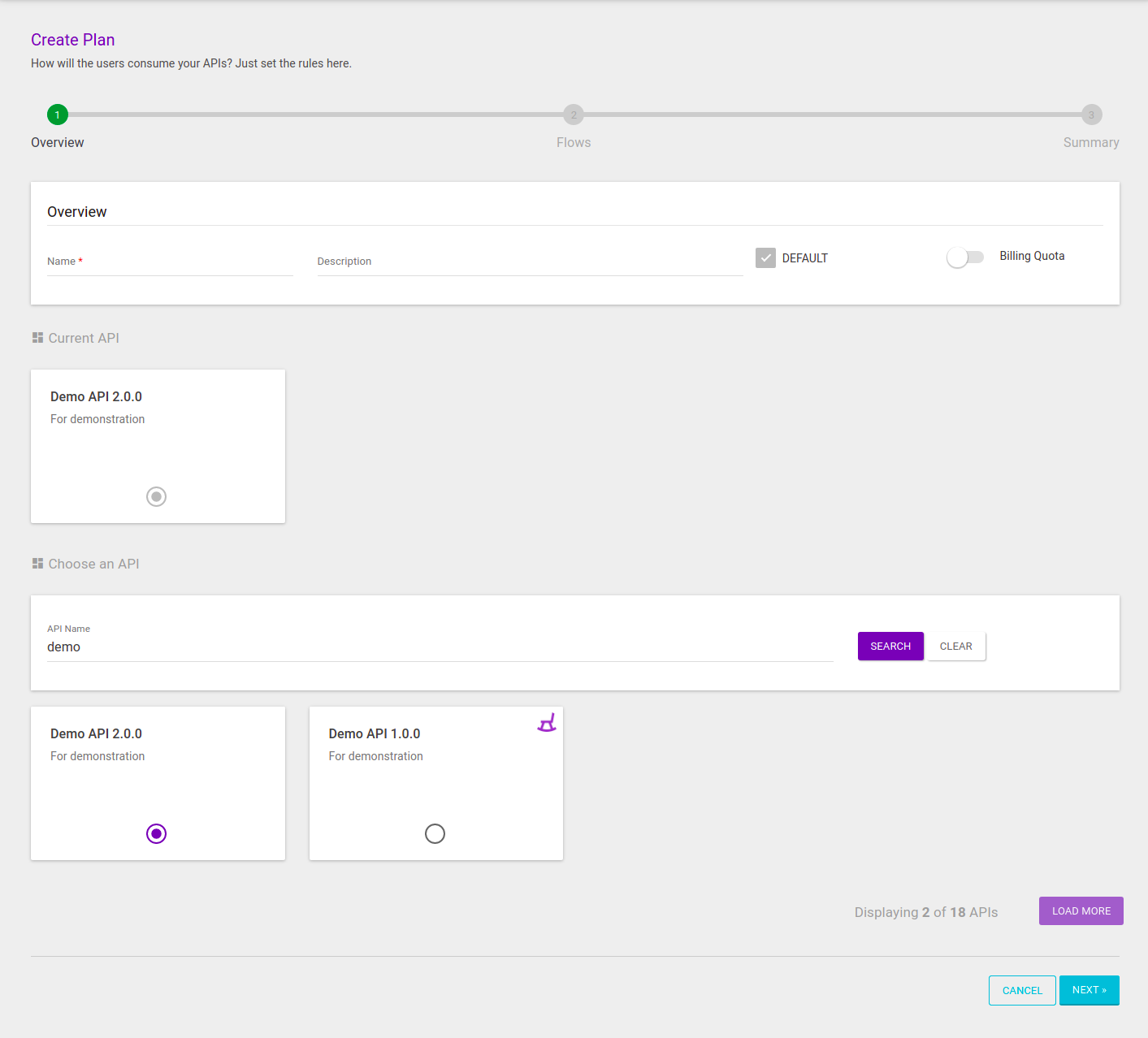Proceed with the NEXT » button
This screenshot has width=1148, height=1038.
(1089, 990)
